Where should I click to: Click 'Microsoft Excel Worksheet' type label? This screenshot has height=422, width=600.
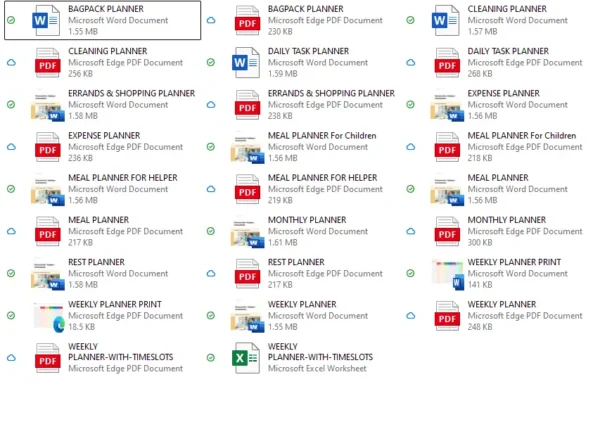tap(317, 369)
